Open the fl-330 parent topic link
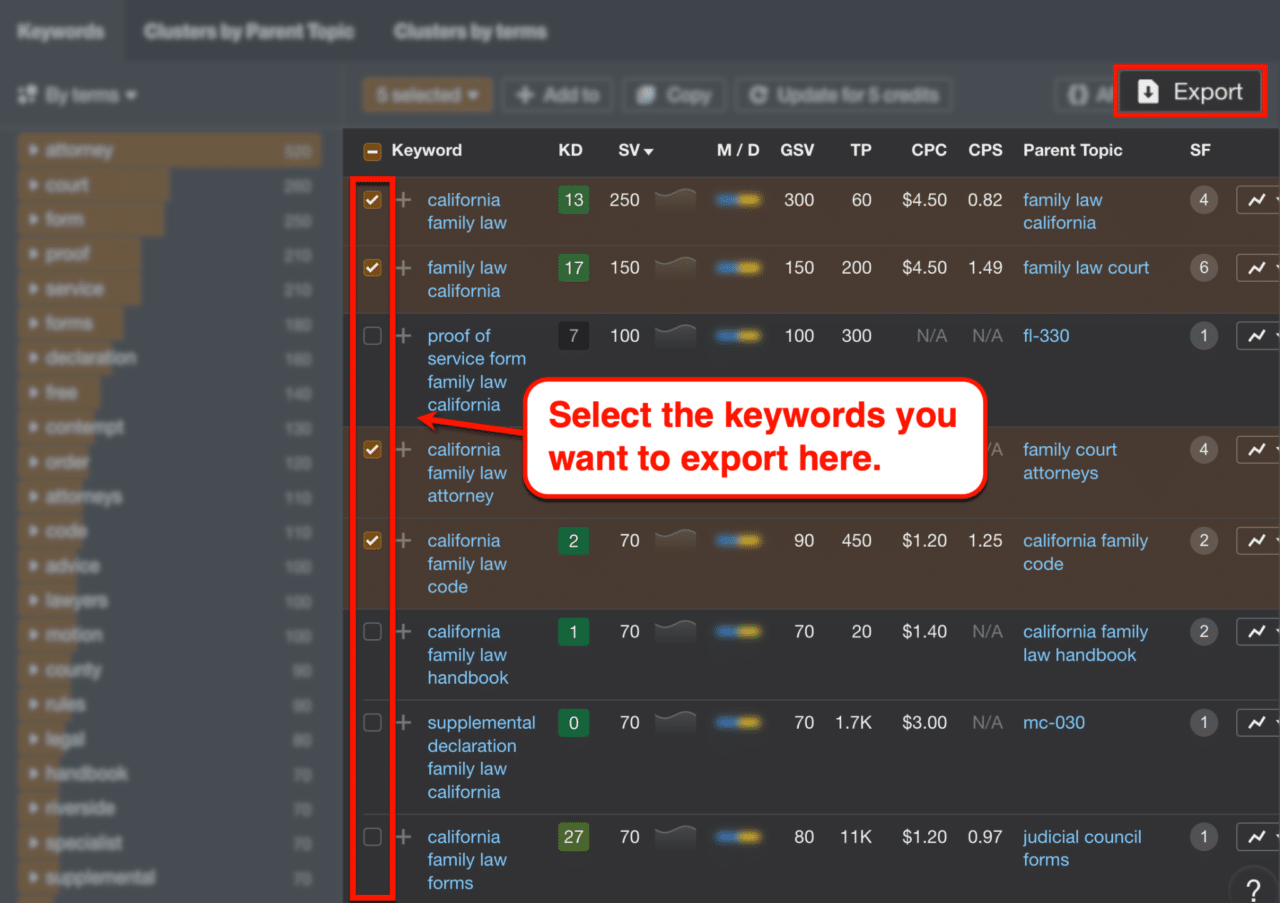Viewport: 1280px width, 903px height. pos(1046,336)
